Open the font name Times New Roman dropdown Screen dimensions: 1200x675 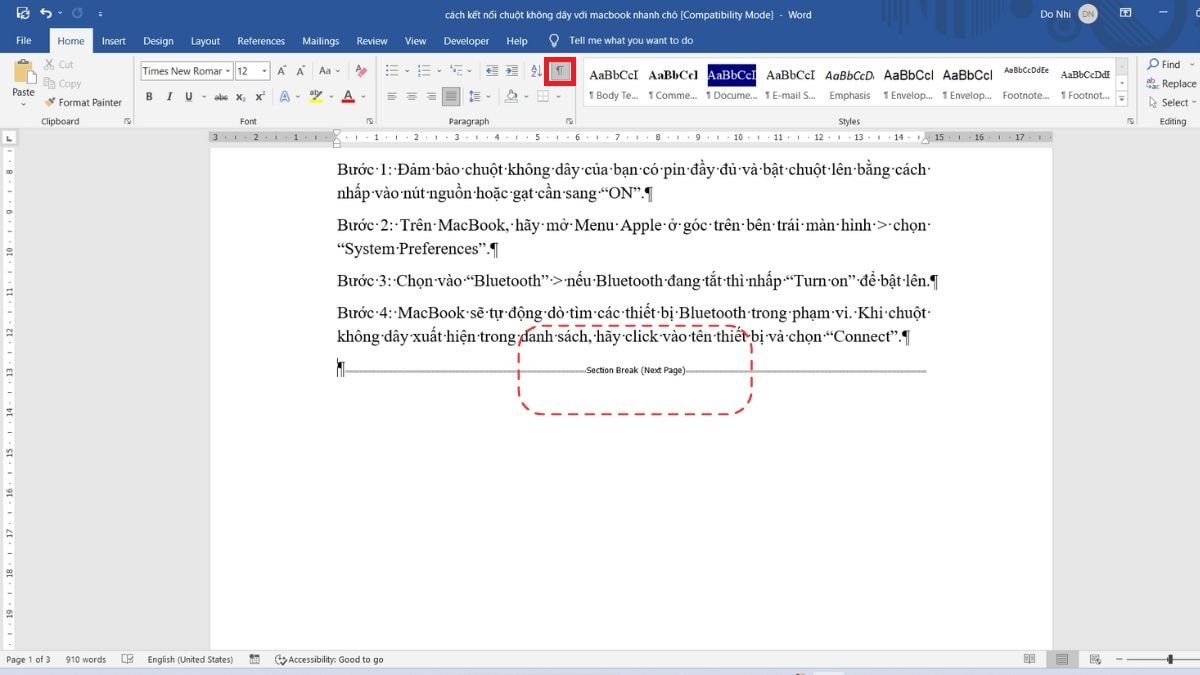click(x=228, y=71)
